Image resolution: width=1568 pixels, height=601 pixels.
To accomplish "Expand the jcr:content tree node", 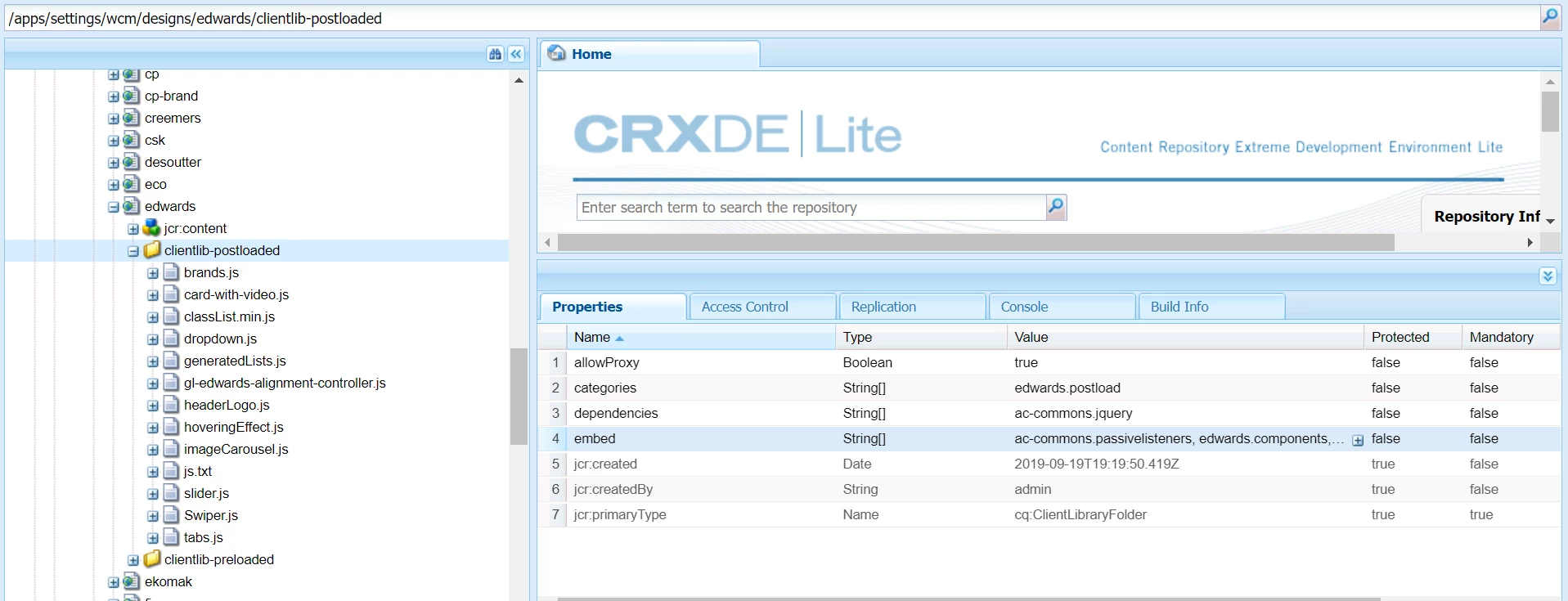I will coord(133,229).
